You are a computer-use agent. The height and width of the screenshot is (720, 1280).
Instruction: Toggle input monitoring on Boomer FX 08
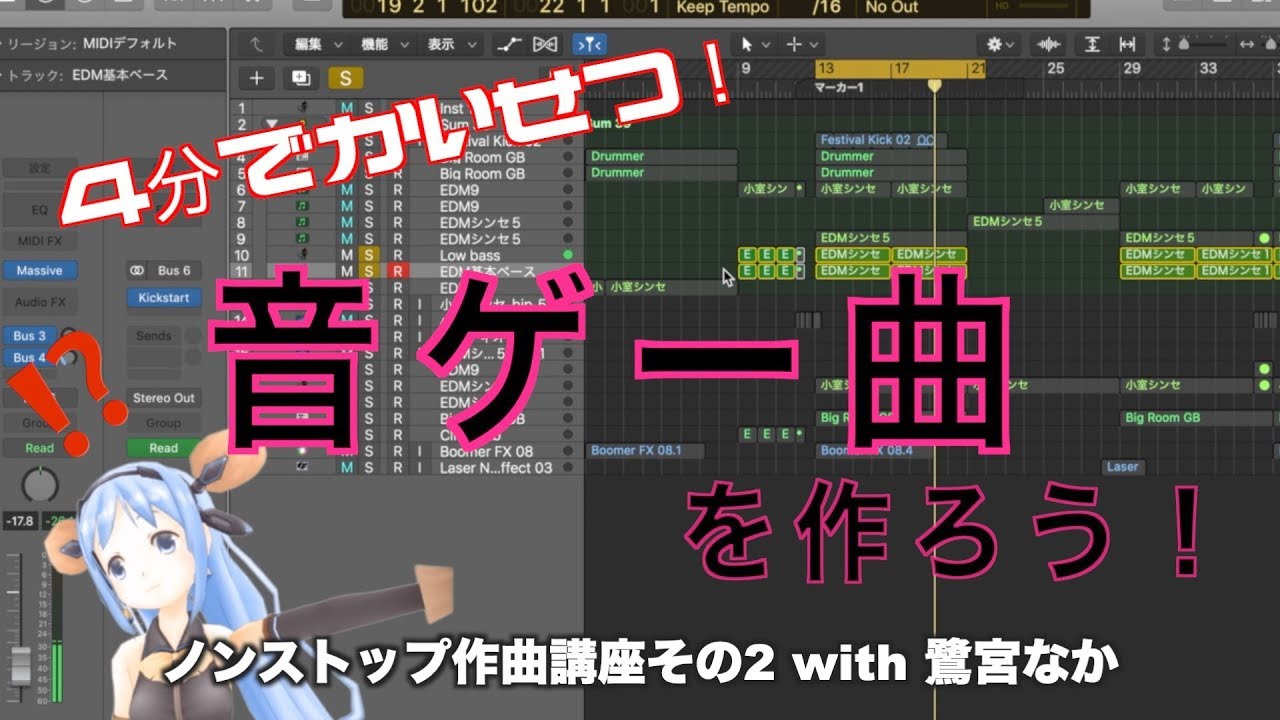pos(420,451)
